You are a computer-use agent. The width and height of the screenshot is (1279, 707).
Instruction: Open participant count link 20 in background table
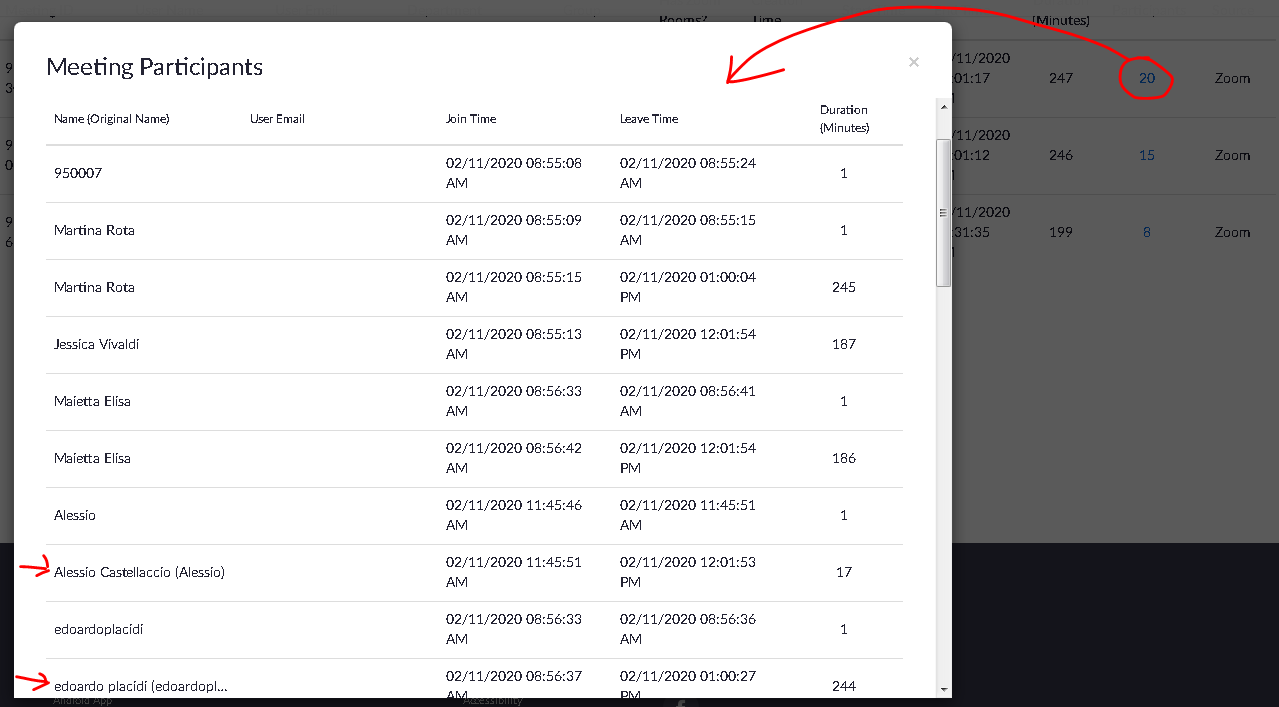1147,78
